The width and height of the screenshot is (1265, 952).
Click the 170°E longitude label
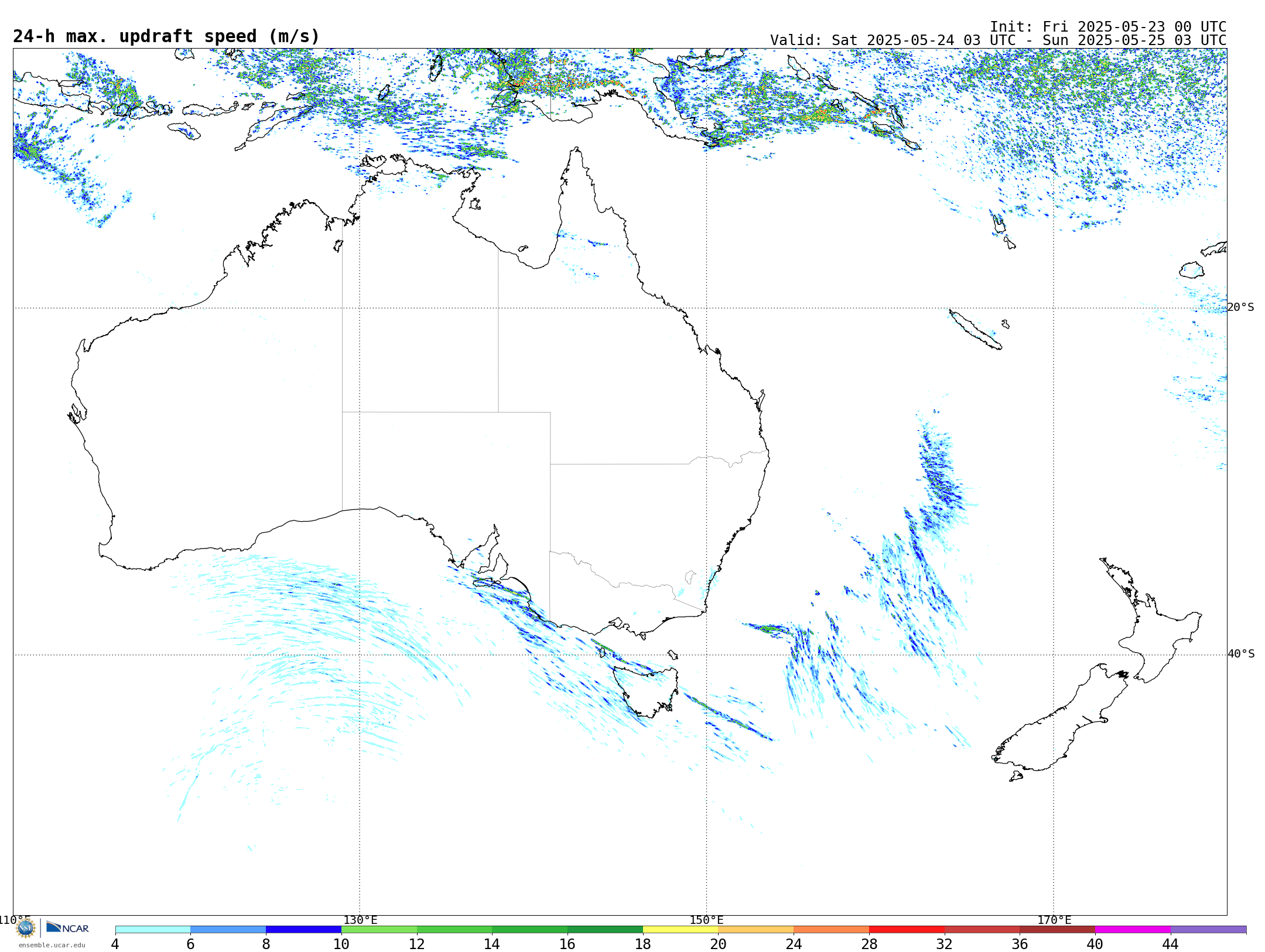(1054, 920)
